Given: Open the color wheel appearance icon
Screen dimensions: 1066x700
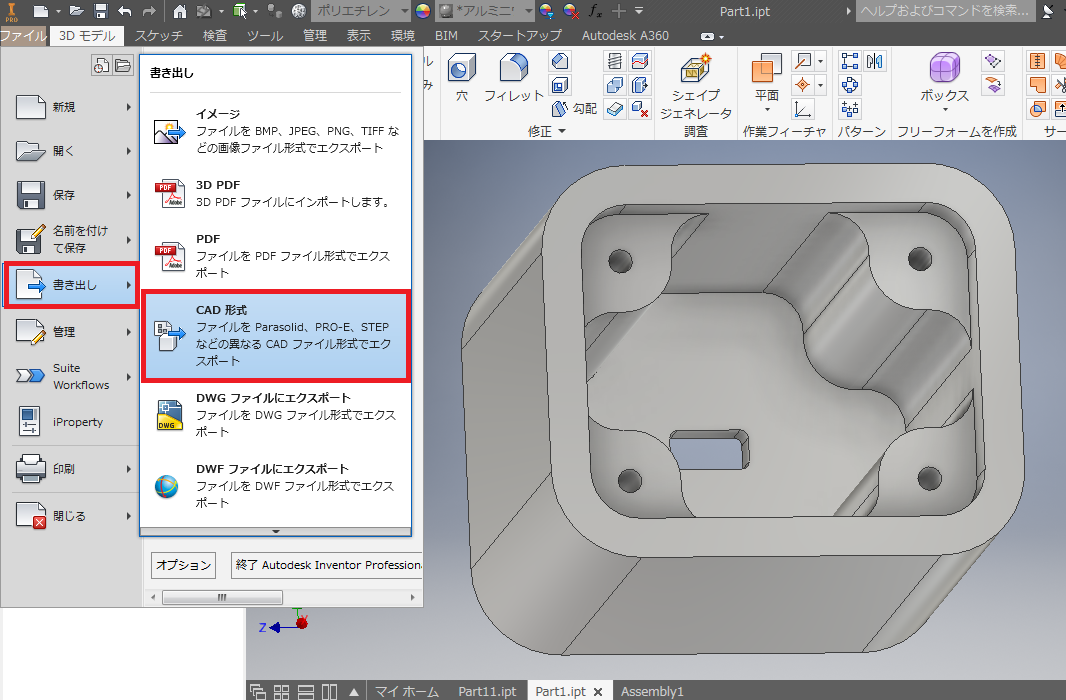Looking at the screenshot, I should (423, 11).
